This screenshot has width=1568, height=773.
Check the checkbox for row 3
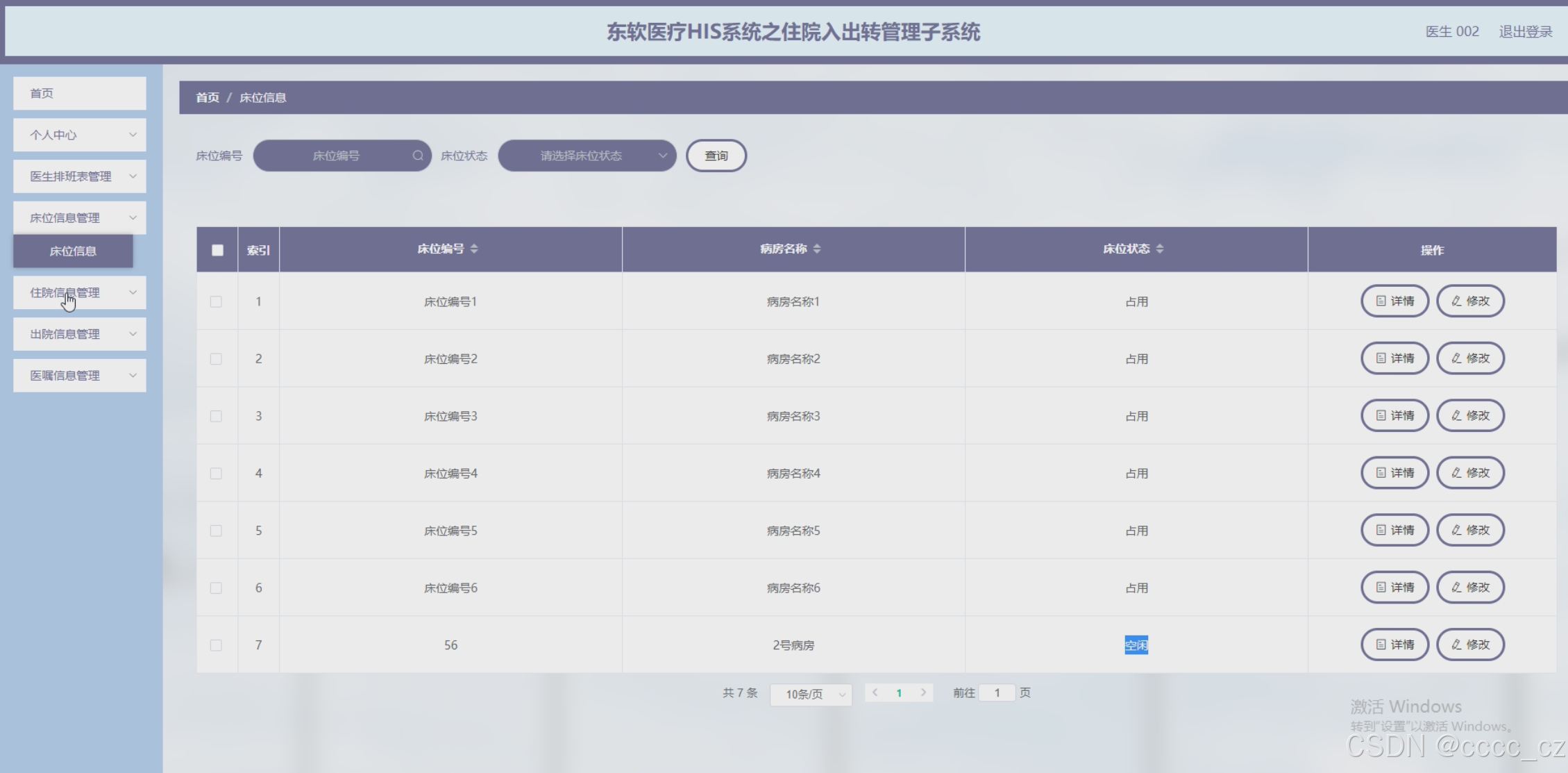(216, 416)
